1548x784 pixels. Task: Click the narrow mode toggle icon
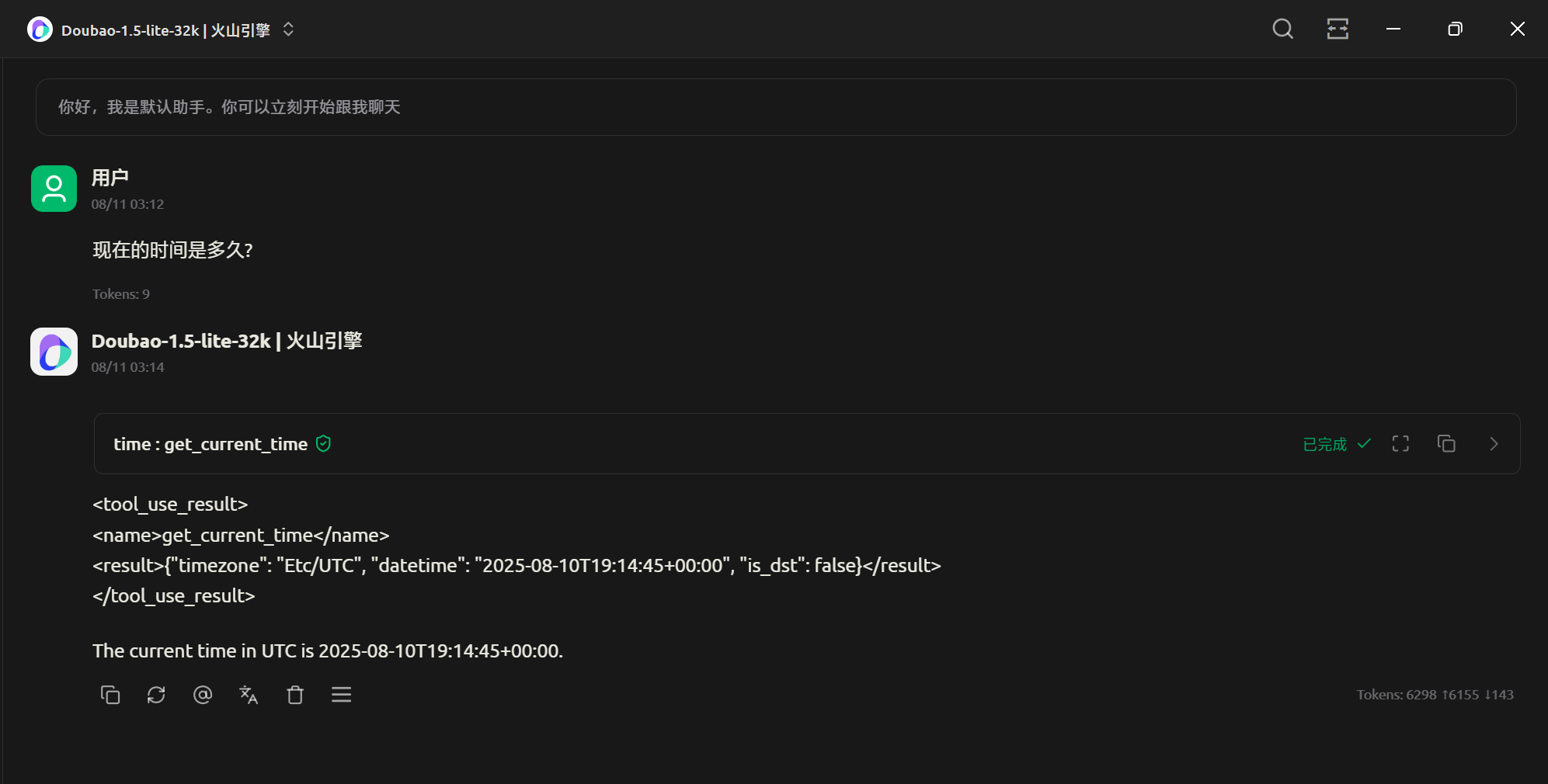click(x=1338, y=29)
